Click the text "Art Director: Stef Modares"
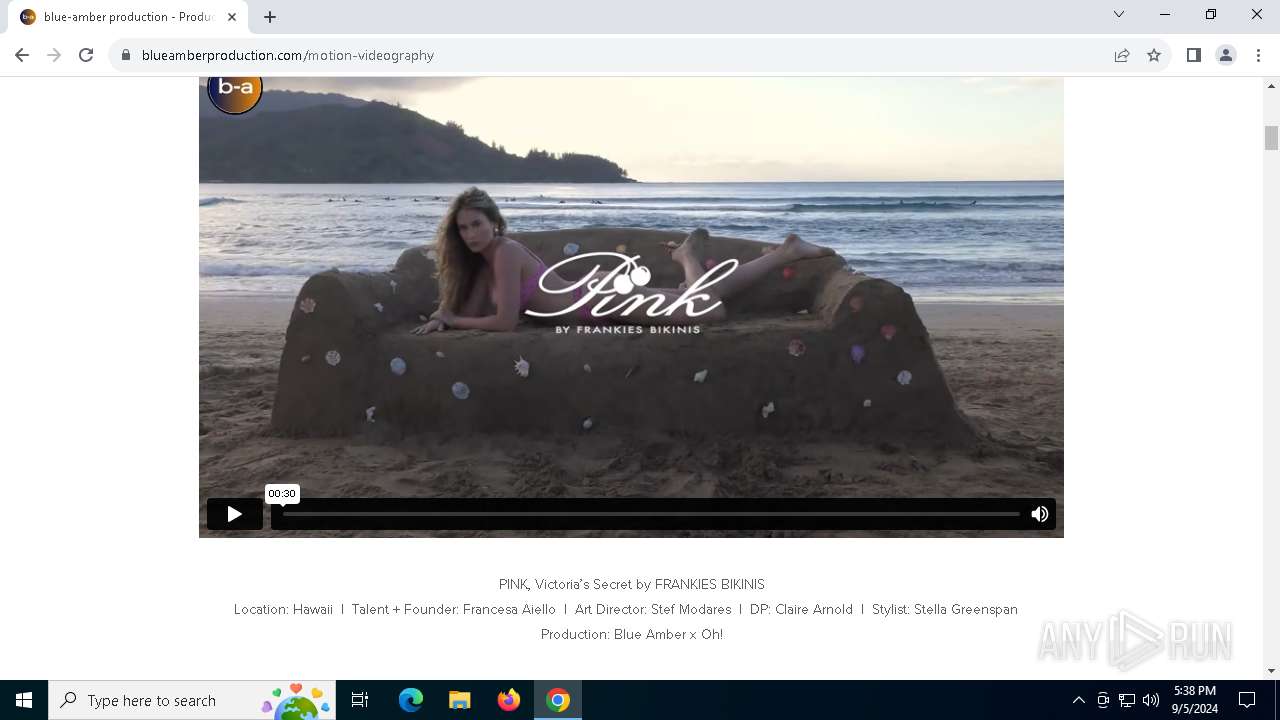 pyautogui.click(x=653, y=609)
